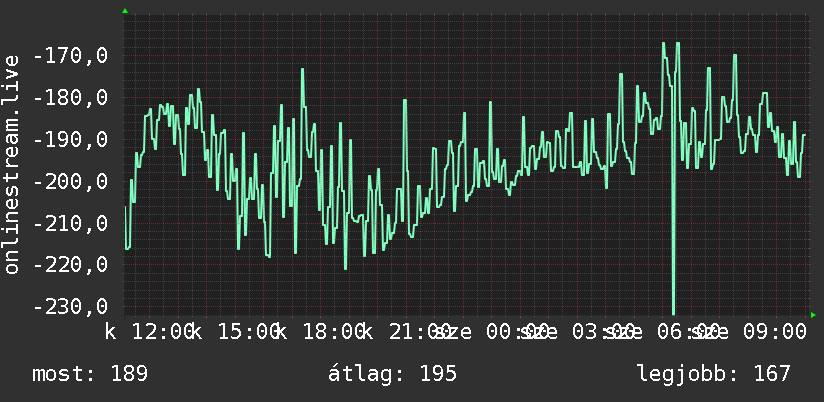Click the -200,0 y-axis label
The image size is (824, 402).
[70, 181]
